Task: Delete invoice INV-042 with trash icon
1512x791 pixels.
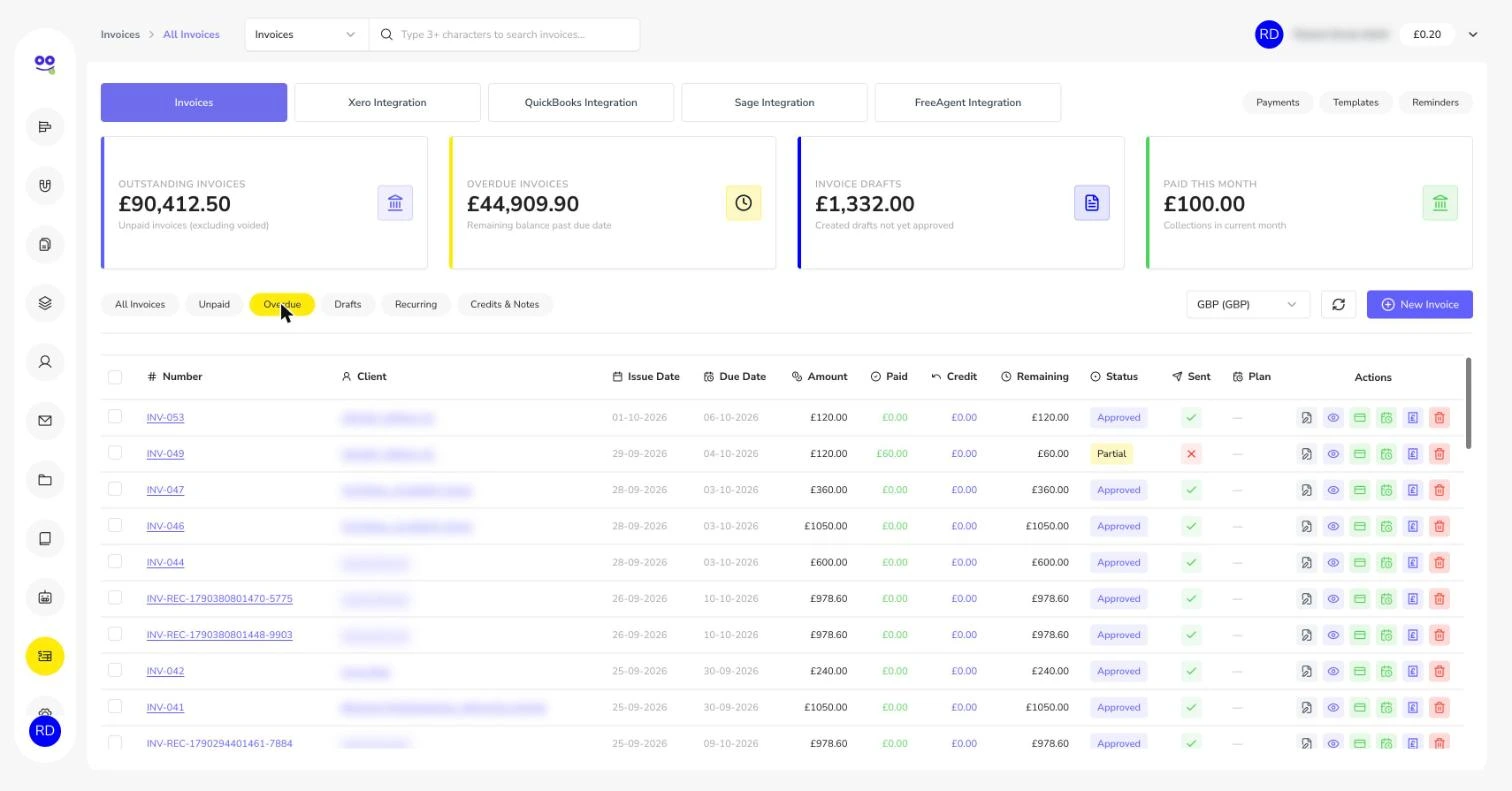Action: click(1439, 671)
